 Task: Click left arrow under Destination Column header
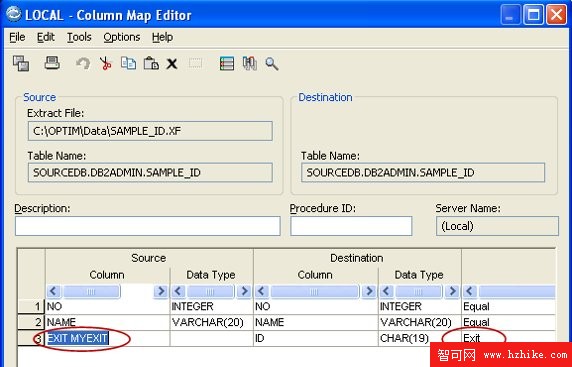262,291
